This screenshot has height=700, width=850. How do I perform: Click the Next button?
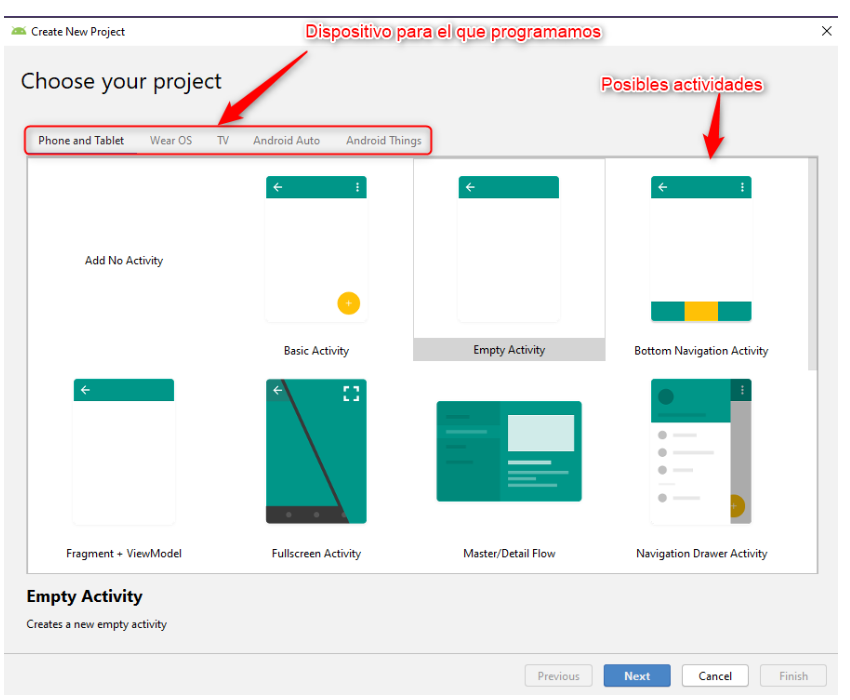[637, 676]
